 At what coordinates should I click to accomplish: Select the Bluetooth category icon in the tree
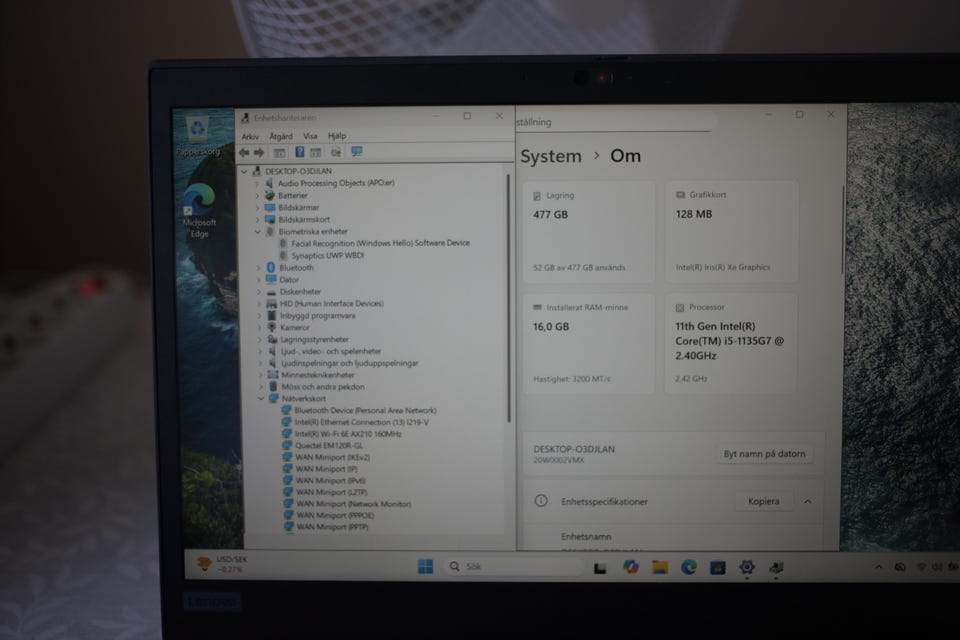click(x=271, y=268)
